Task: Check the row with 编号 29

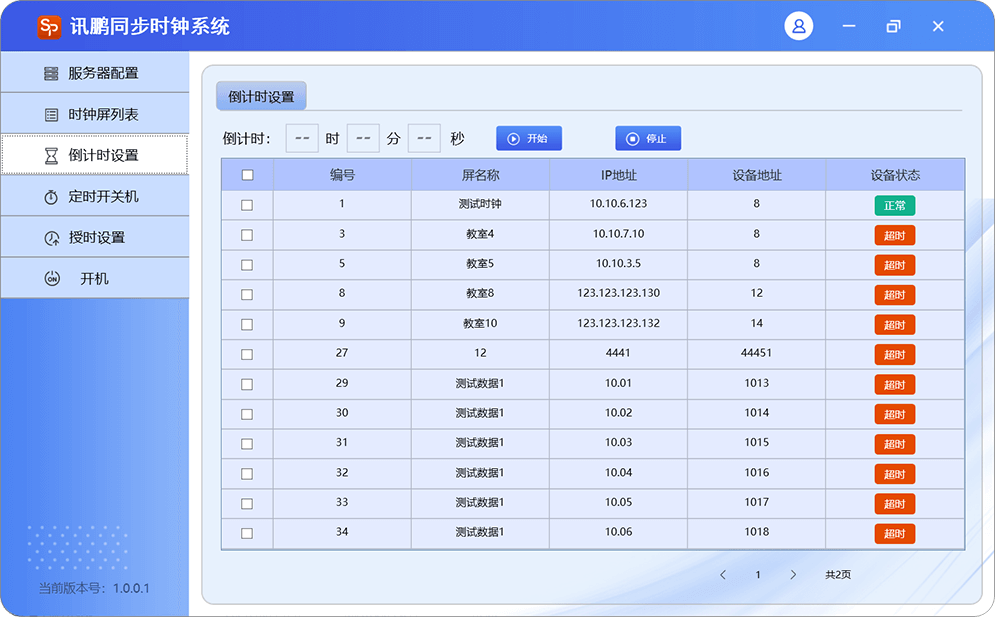Action: point(247,384)
